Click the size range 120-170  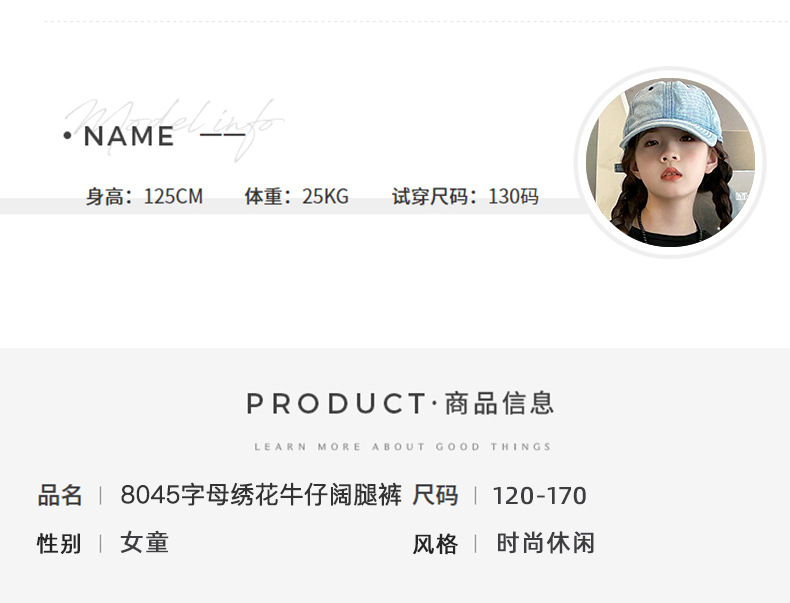pos(539,496)
